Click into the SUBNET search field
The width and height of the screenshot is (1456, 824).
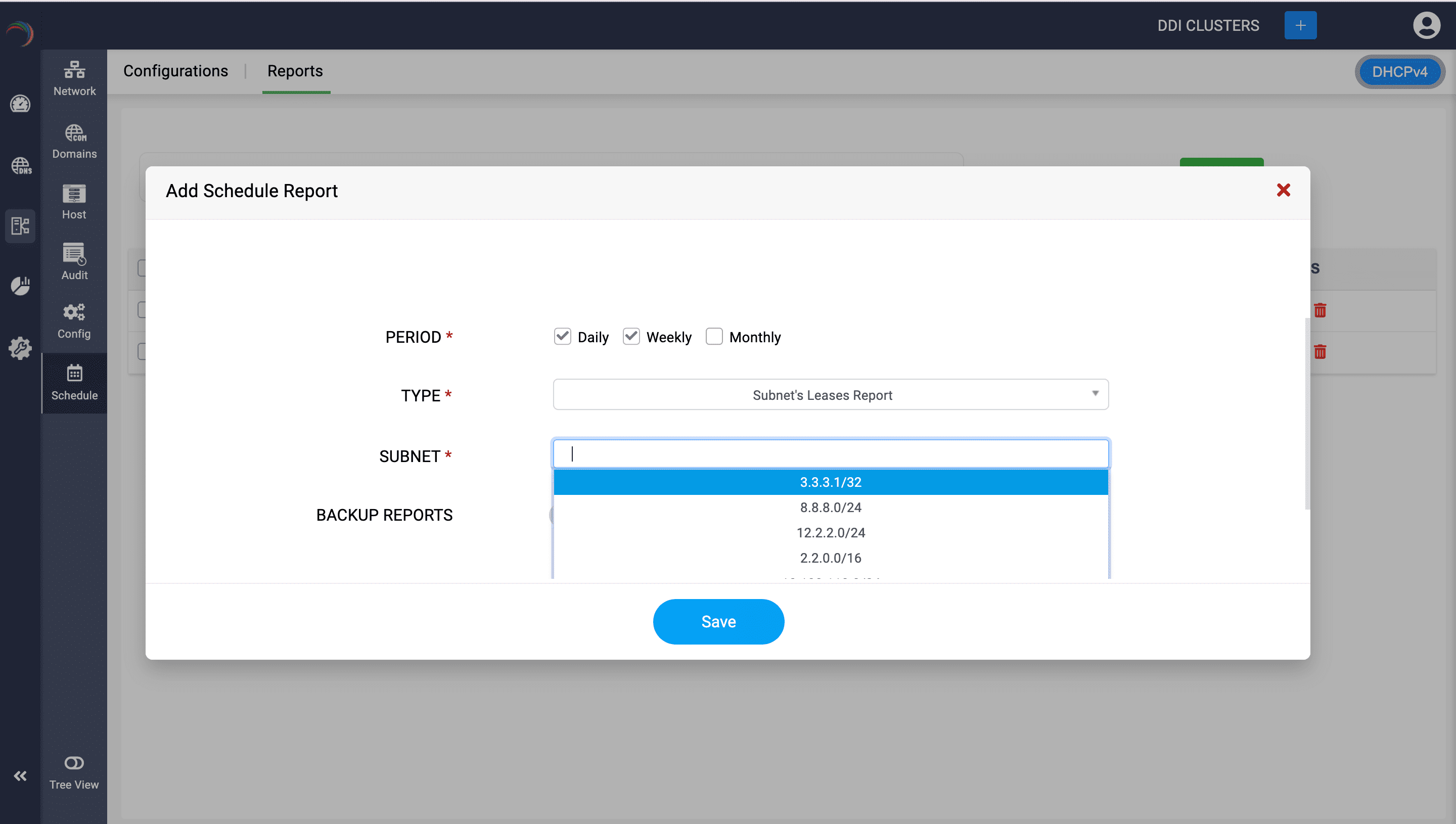830,454
